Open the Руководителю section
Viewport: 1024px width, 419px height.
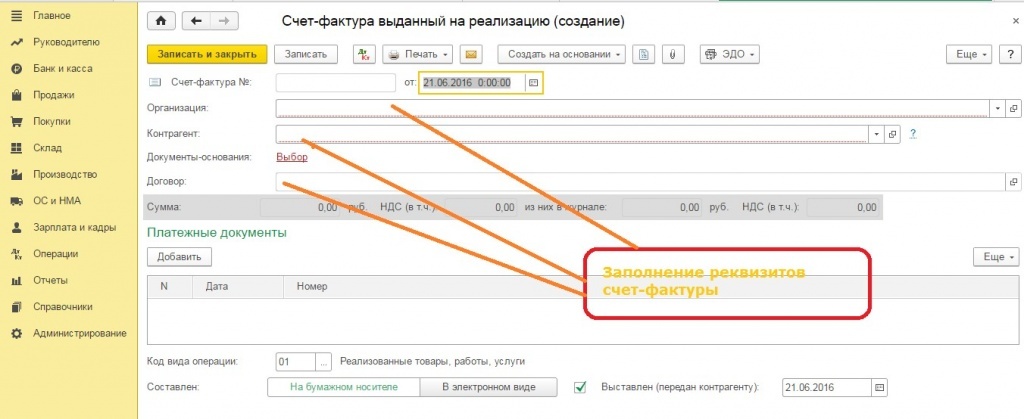66,42
